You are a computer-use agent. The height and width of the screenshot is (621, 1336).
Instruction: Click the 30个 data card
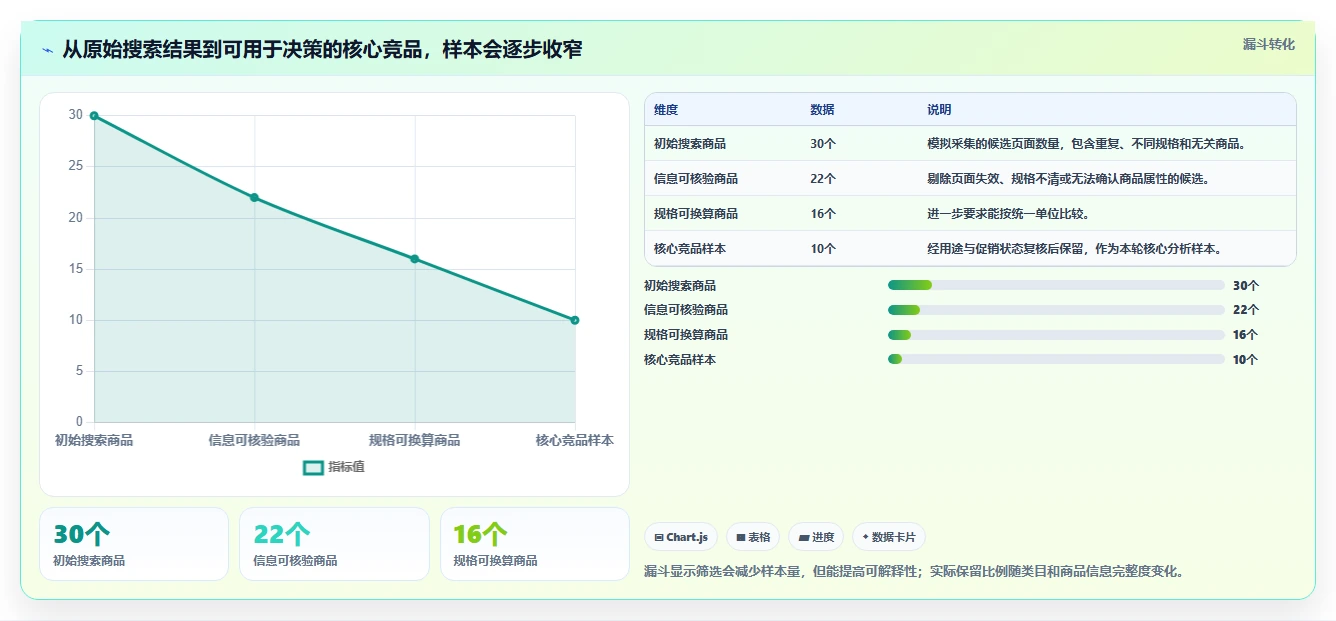[134, 544]
